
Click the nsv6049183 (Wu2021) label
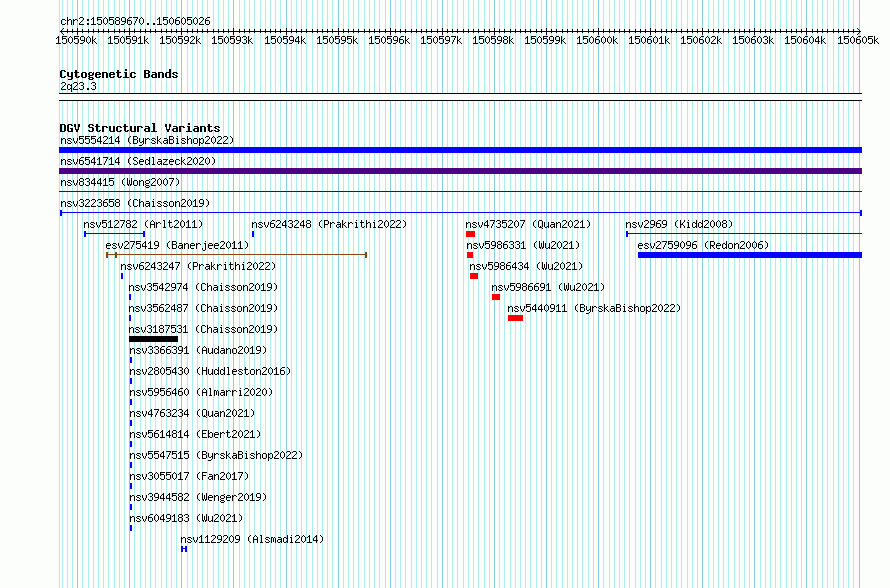tap(186, 518)
